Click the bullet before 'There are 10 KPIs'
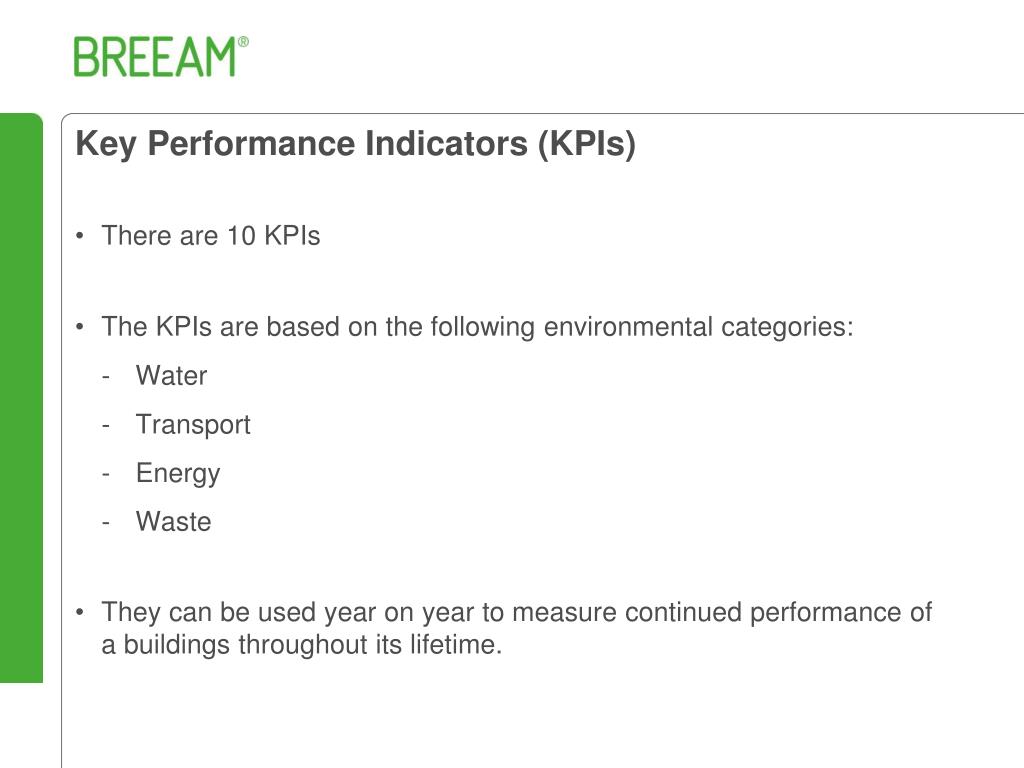The image size is (1024, 768). pyautogui.click(x=80, y=236)
